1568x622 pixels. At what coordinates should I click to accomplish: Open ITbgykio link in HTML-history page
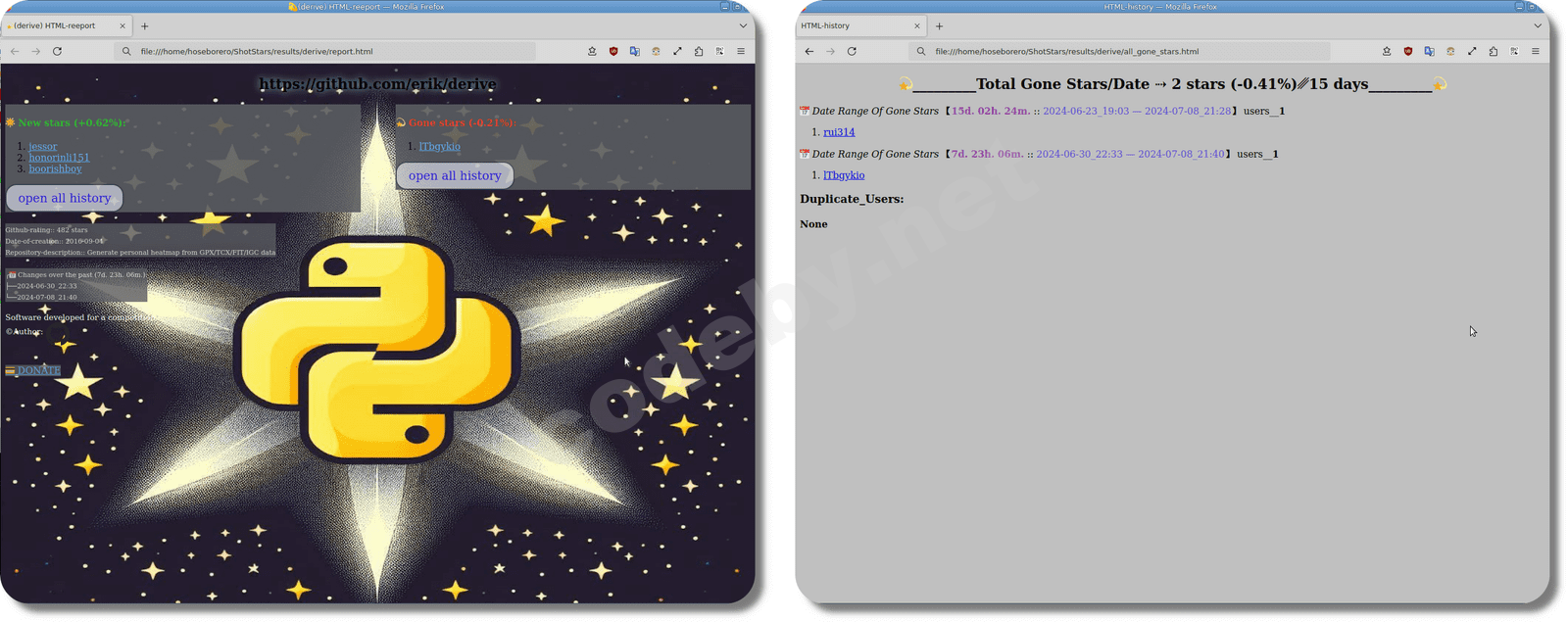(x=844, y=175)
